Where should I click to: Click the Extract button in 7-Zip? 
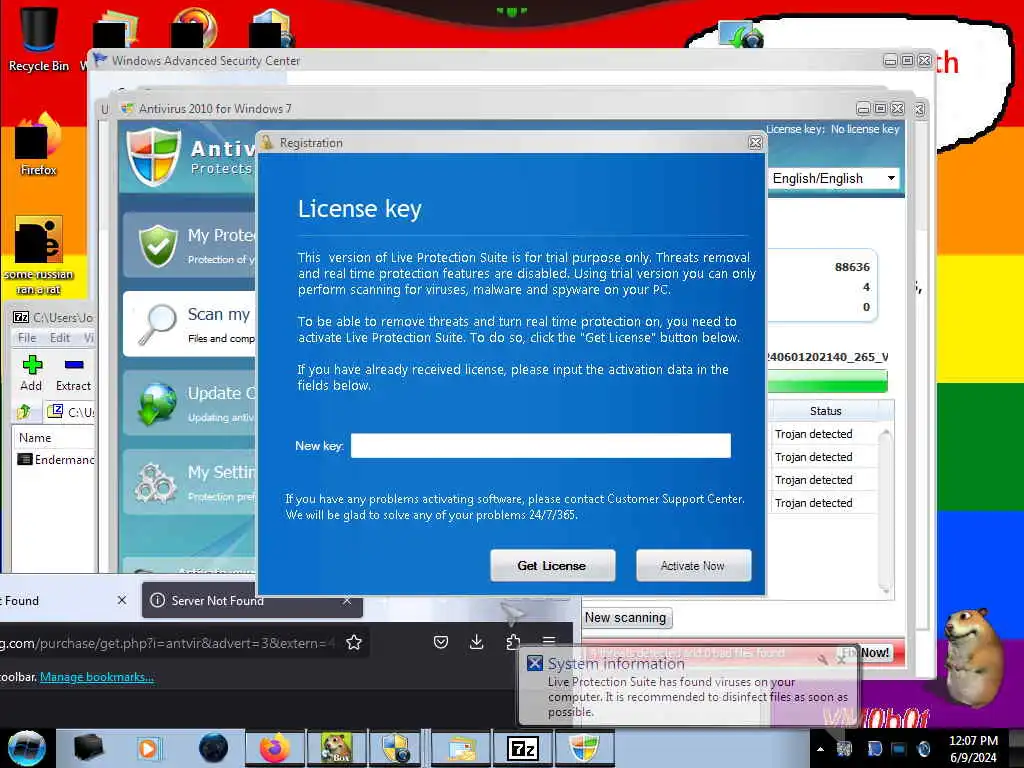tap(73, 374)
